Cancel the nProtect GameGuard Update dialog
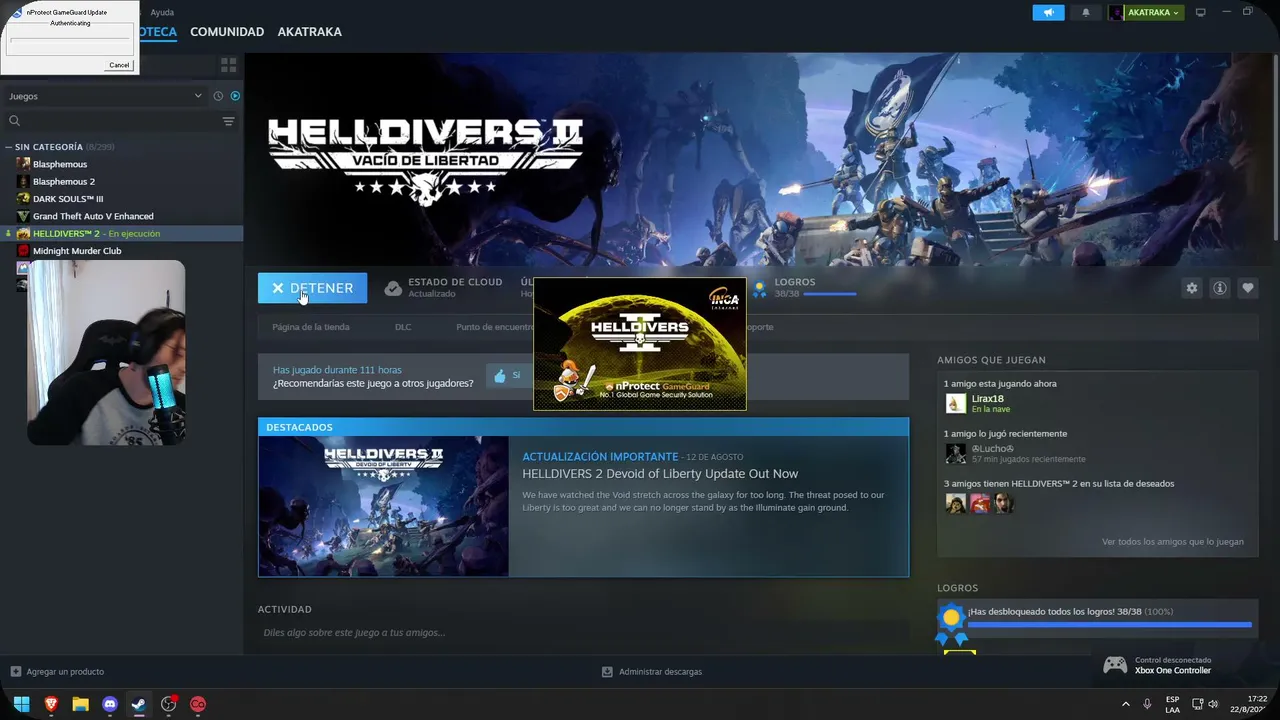Viewport: 1280px width, 720px height. click(119, 65)
